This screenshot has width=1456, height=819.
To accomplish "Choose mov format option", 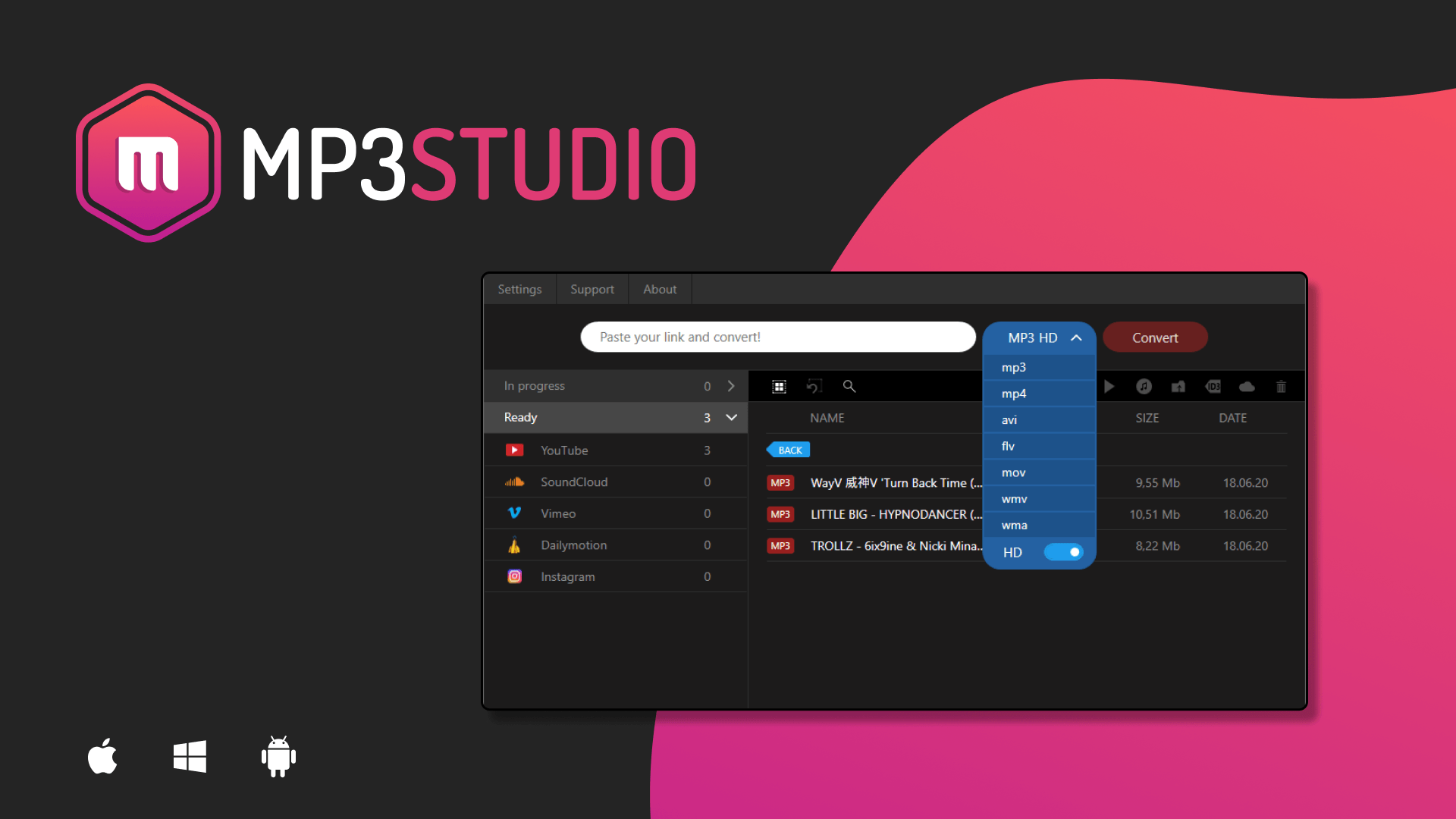I will (1039, 472).
